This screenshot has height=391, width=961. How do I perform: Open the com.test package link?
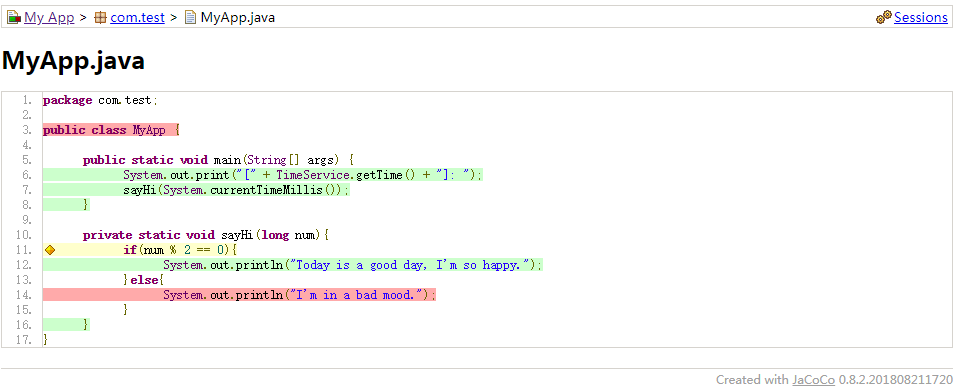coord(137,18)
